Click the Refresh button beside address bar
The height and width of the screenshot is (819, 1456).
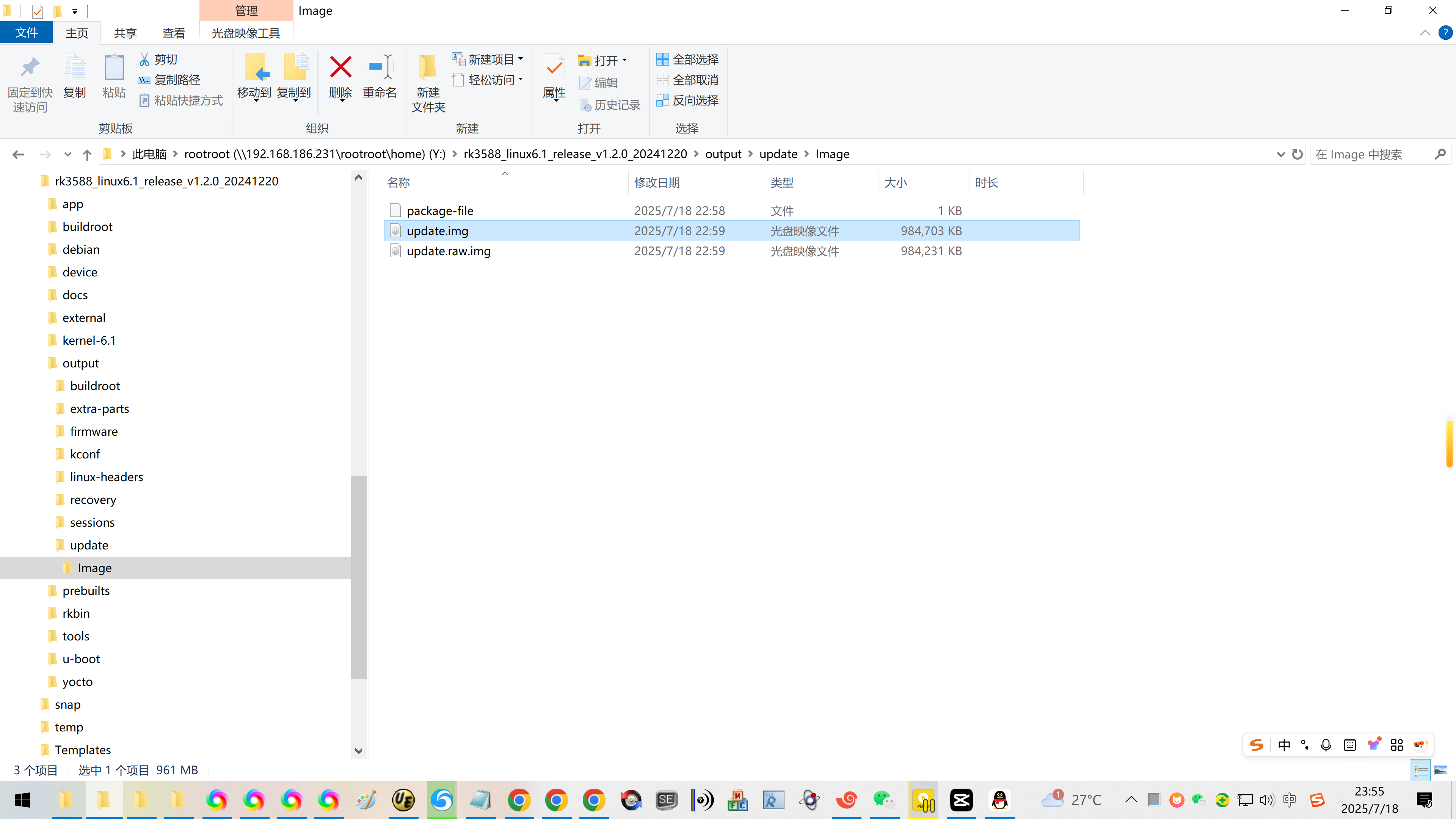coord(1297,154)
